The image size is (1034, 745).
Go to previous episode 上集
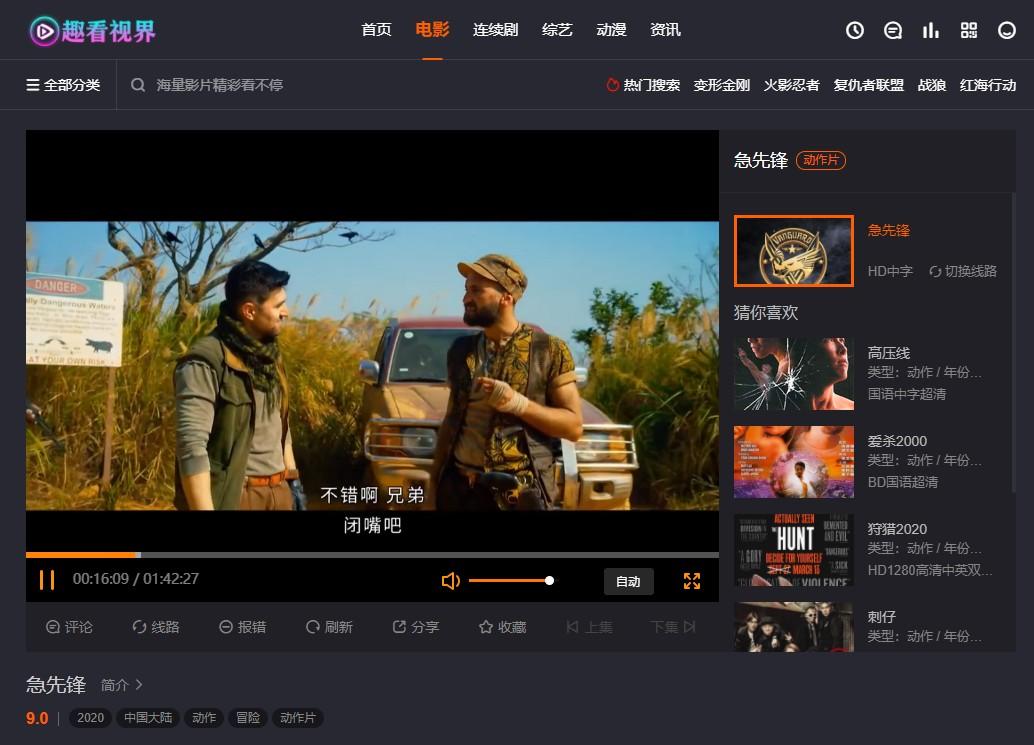[x=590, y=627]
